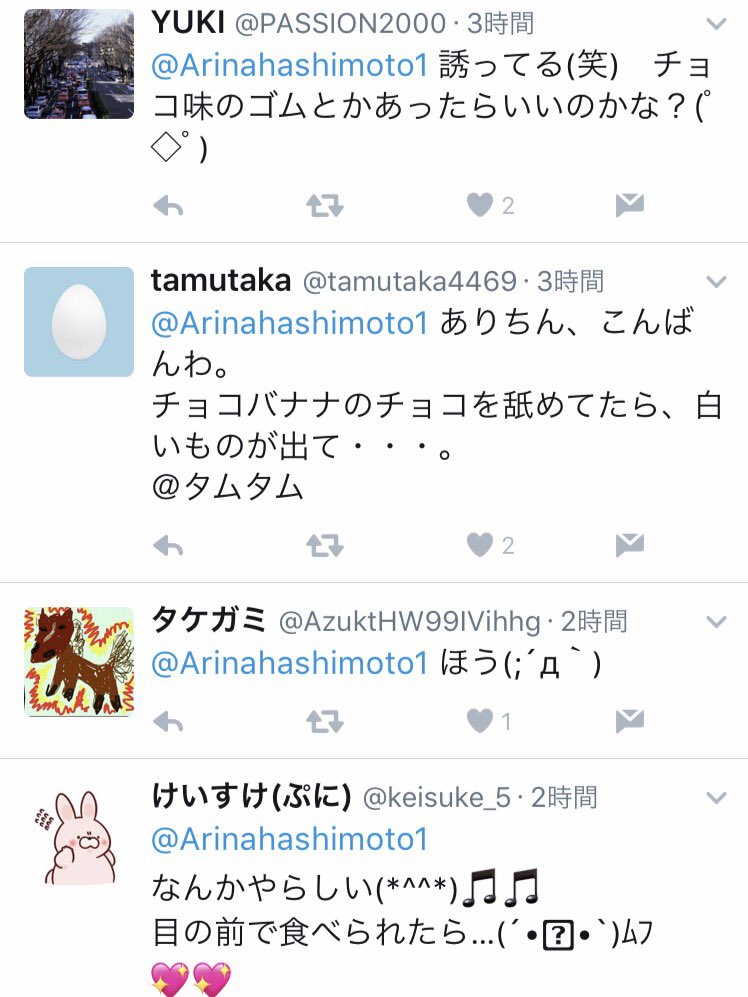The height and width of the screenshot is (997, 748).
Task: Open けいすけ(ぷに)'s rabbit avatar
Action: point(79,838)
